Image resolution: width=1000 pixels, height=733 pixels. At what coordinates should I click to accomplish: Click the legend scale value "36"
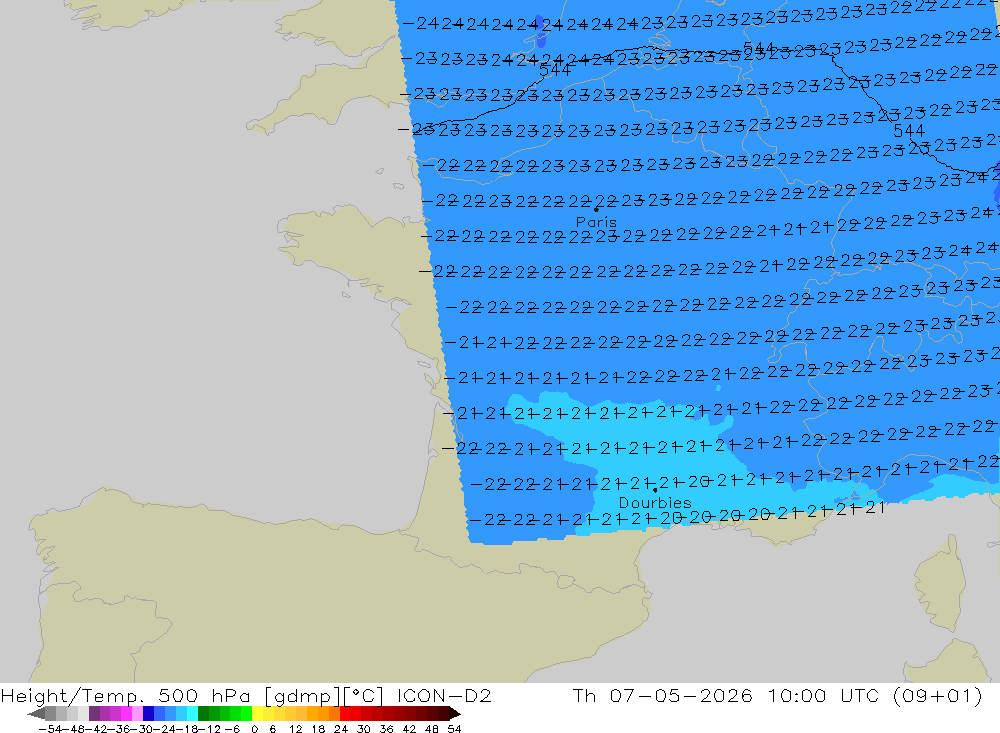pyautogui.click(x=386, y=729)
